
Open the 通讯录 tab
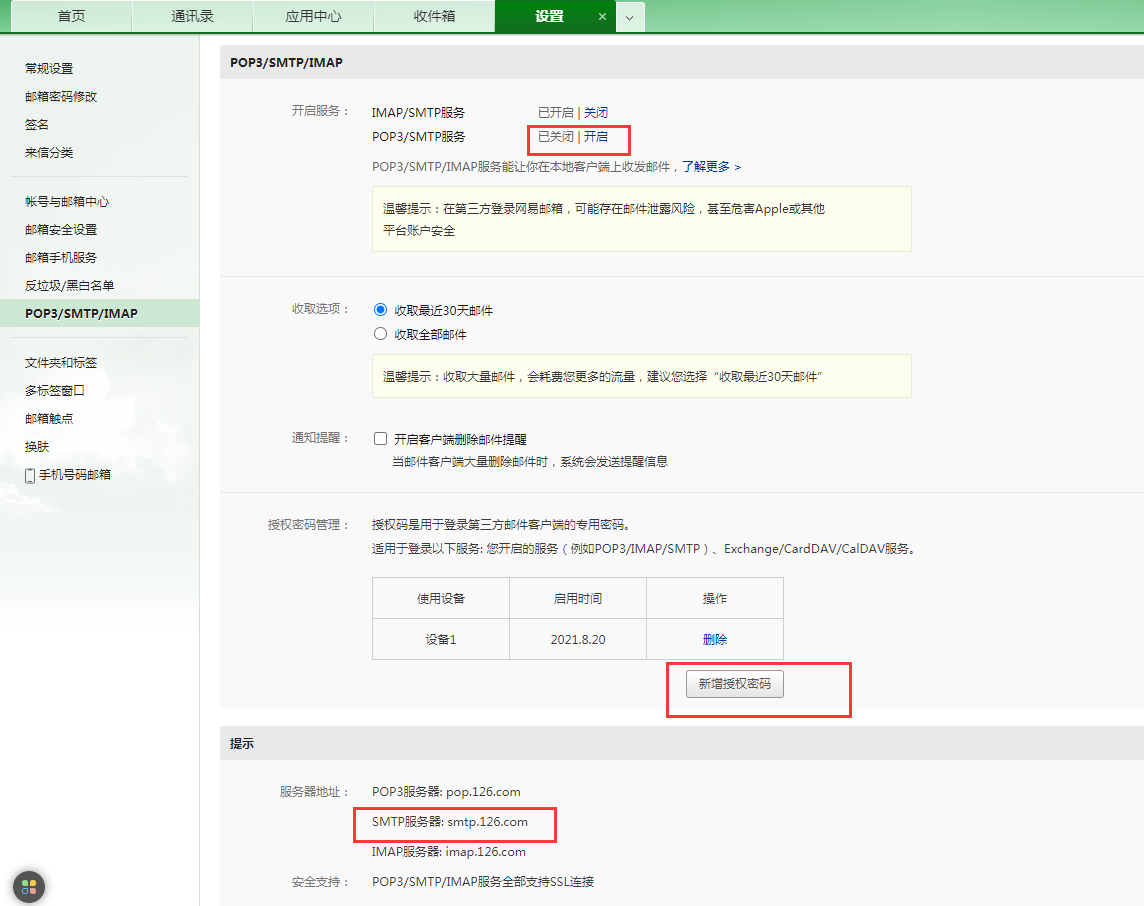pos(192,16)
